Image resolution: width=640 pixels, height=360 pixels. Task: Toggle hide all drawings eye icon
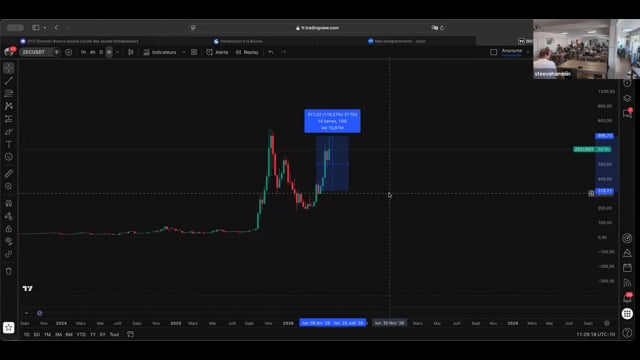coord(9,241)
